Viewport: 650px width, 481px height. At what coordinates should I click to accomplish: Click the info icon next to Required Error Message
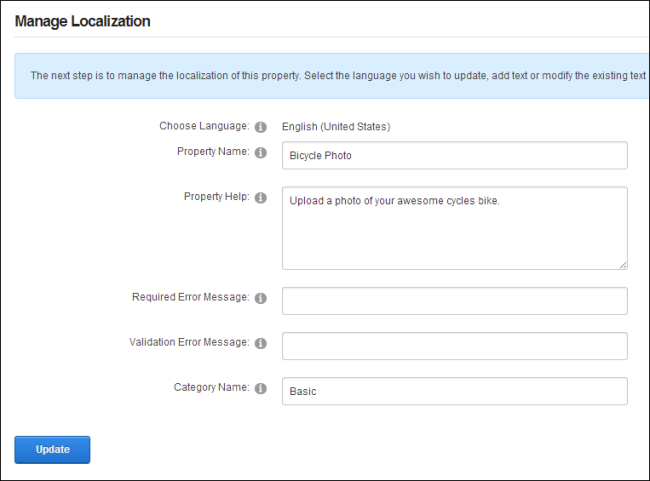pyautogui.click(x=260, y=298)
